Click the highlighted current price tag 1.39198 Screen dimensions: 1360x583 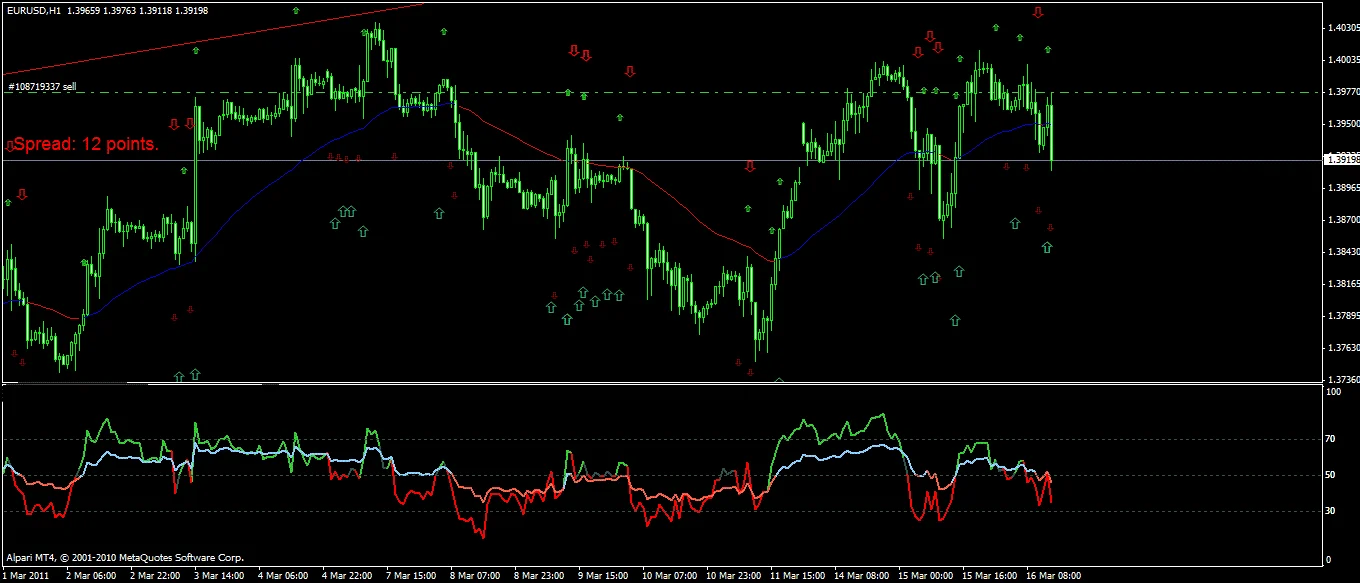pos(1342,159)
